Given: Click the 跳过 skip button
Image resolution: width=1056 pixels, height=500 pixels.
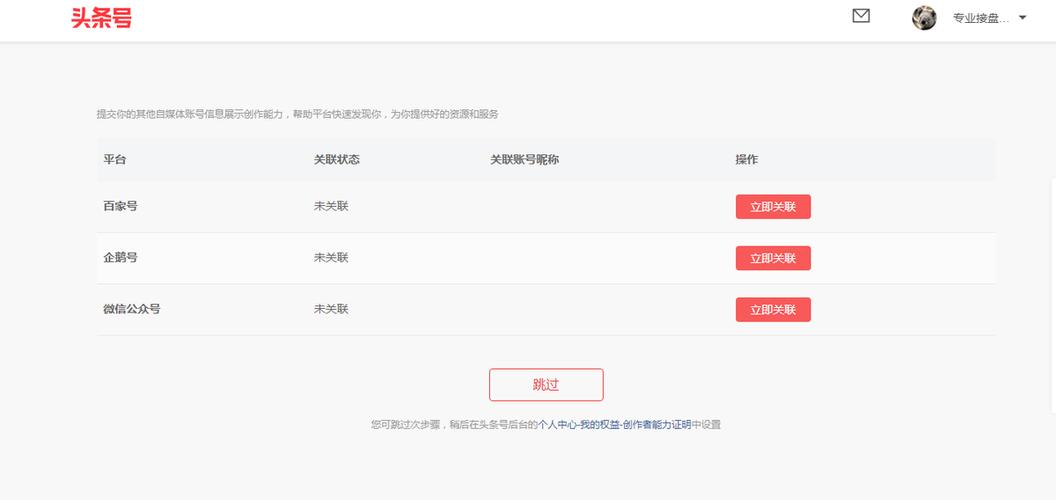Looking at the screenshot, I should point(546,385).
